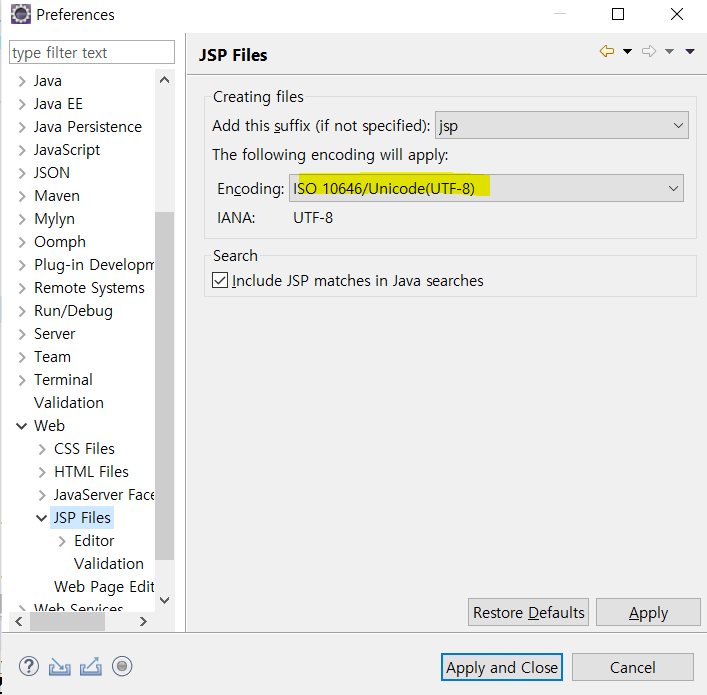Expand the Editor node under JSP Files
Screen dimensions: 707x695
(x=62, y=541)
